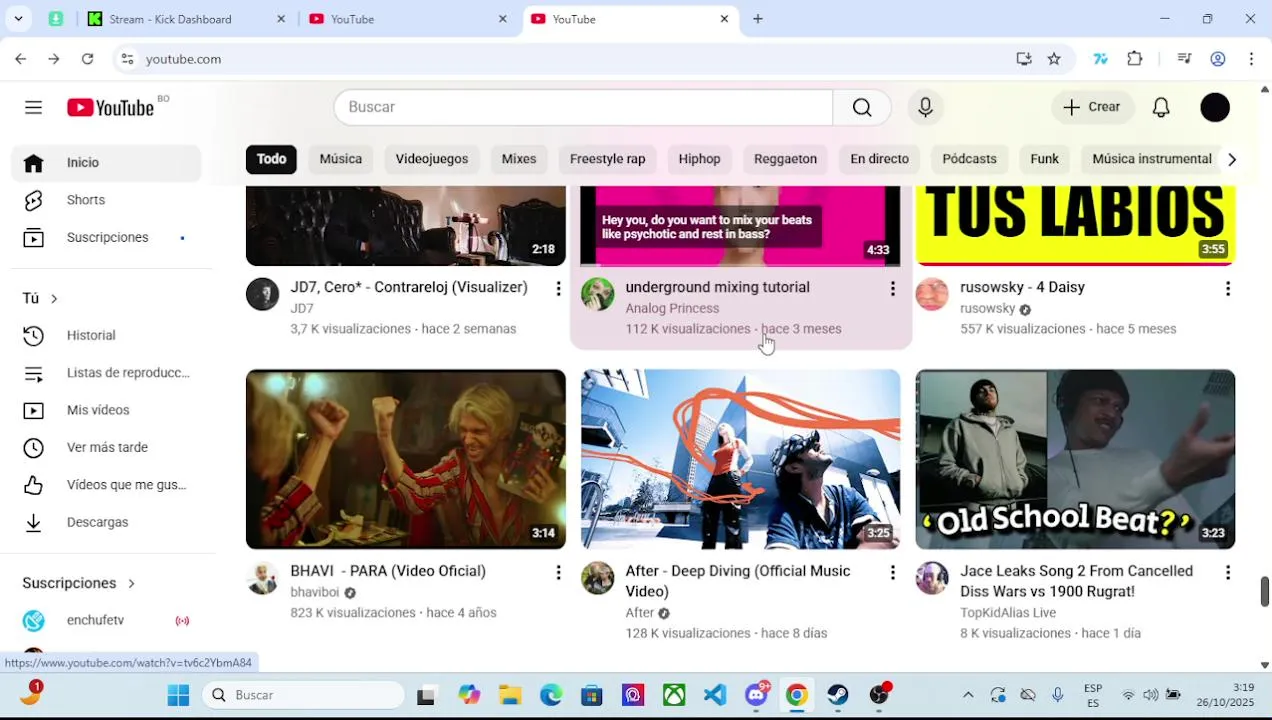Select the Freestyle rap filter chip

click(607, 159)
